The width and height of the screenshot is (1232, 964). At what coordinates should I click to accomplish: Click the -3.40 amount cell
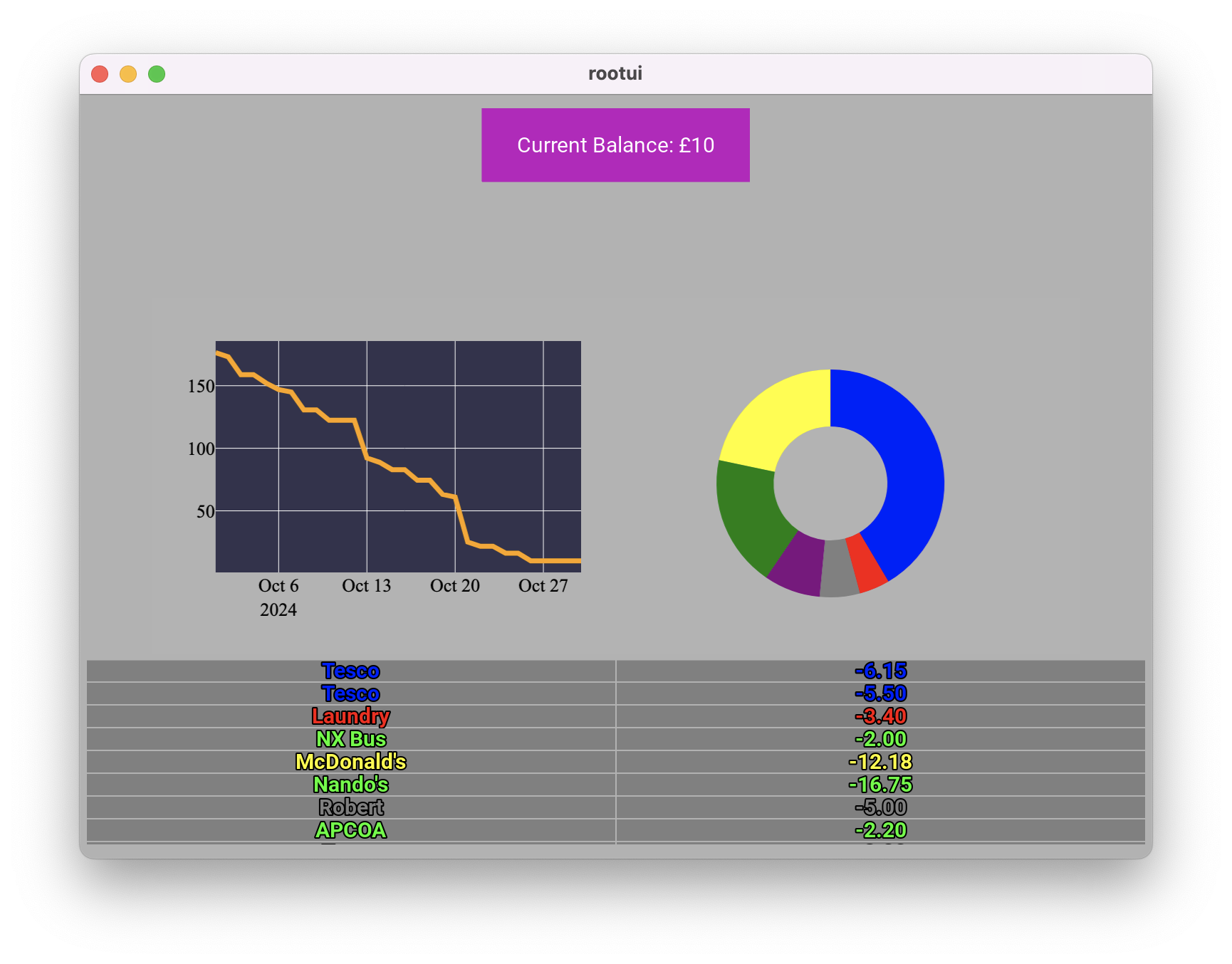tap(881, 716)
